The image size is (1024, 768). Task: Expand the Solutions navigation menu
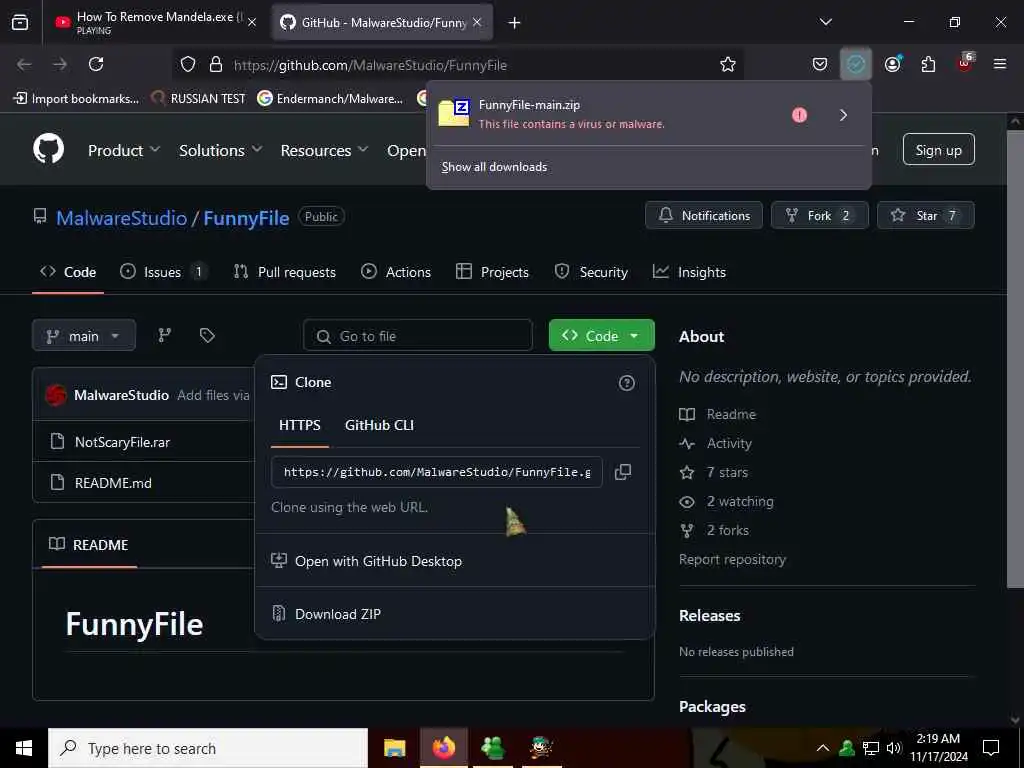[221, 150]
